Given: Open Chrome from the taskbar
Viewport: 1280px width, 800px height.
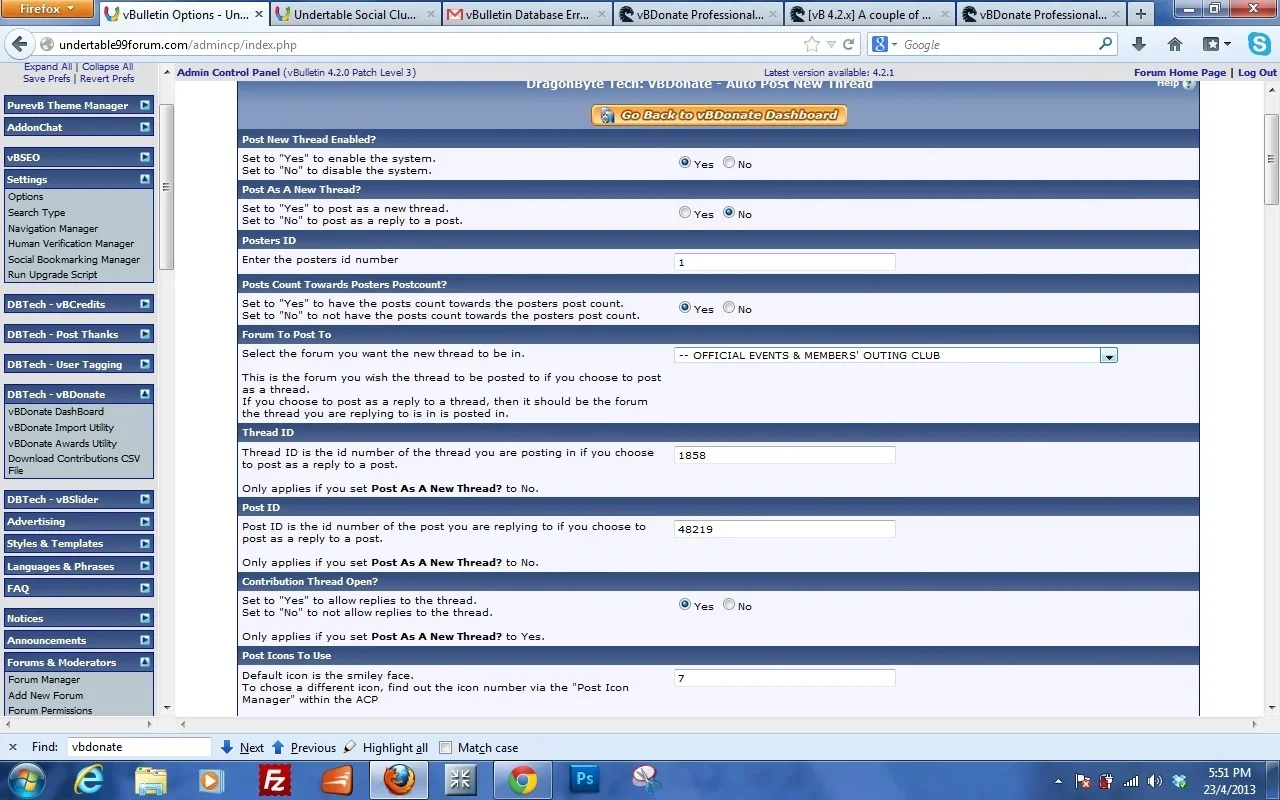Looking at the screenshot, I should (522, 779).
